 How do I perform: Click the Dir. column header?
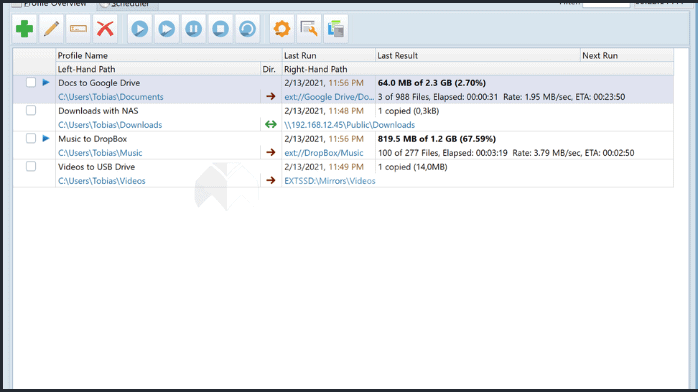point(271,69)
